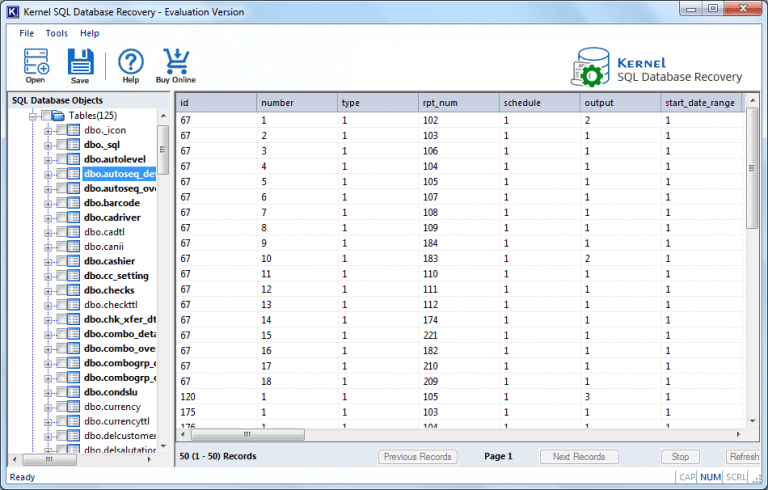Expand the dbo._icon tree node

pyautogui.click(x=48, y=131)
